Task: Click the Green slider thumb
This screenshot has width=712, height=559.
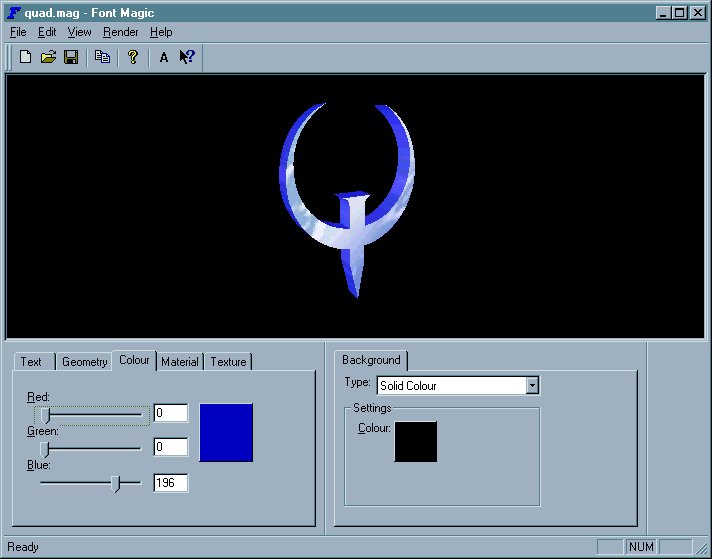Action: pos(44,450)
